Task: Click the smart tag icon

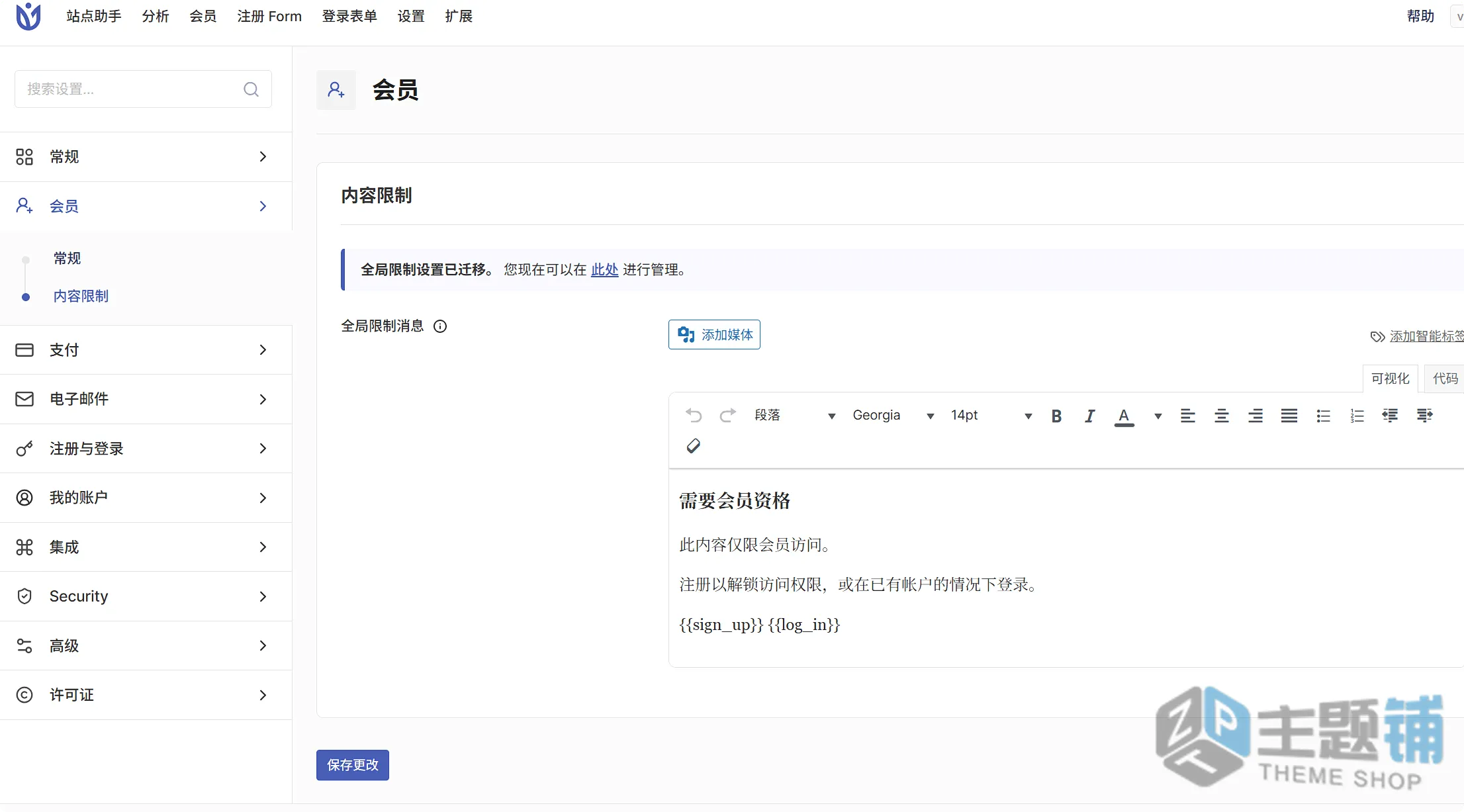Action: click(x=1377, y=337)
